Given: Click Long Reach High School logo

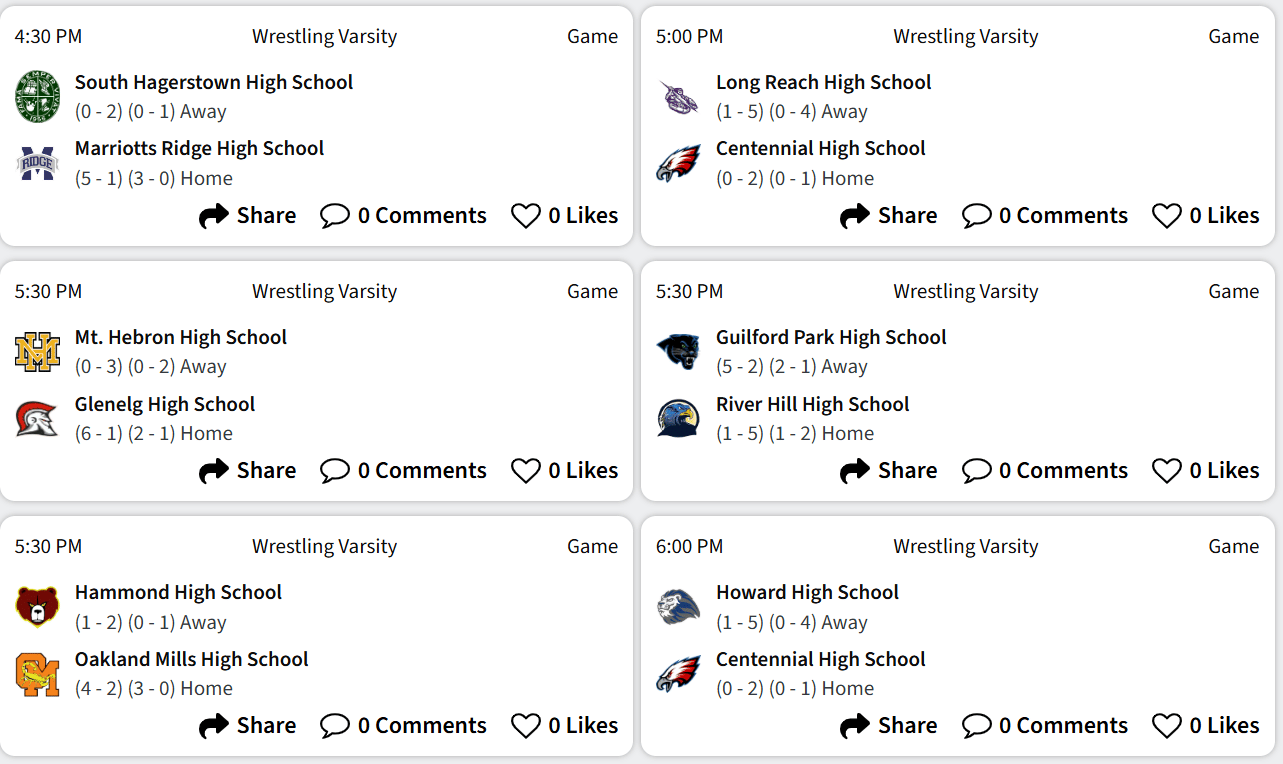Looking at the screenshot, I should 678,97.
